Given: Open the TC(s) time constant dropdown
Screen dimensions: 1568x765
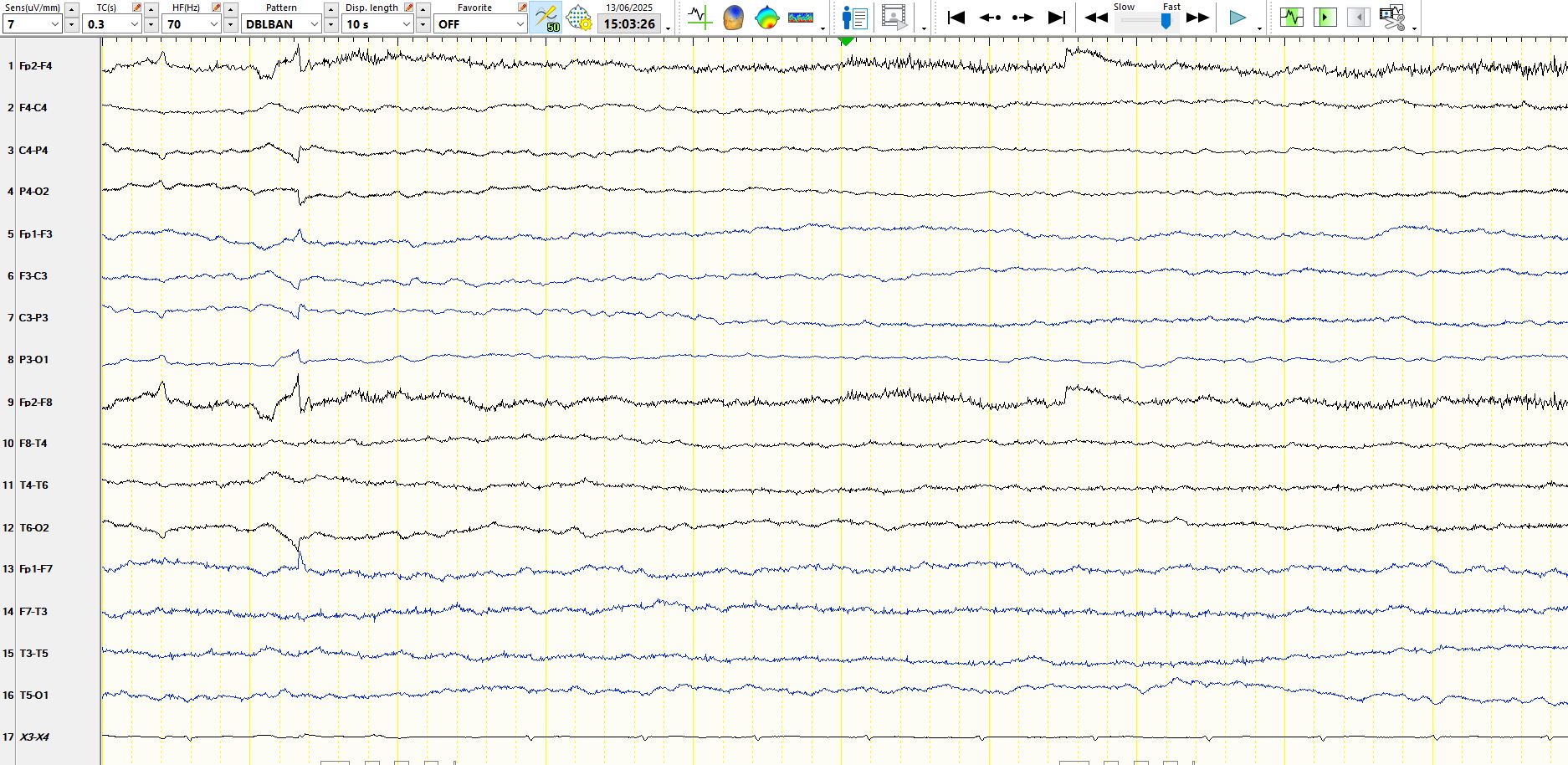Looking at the screenshot, I should 112,24.
